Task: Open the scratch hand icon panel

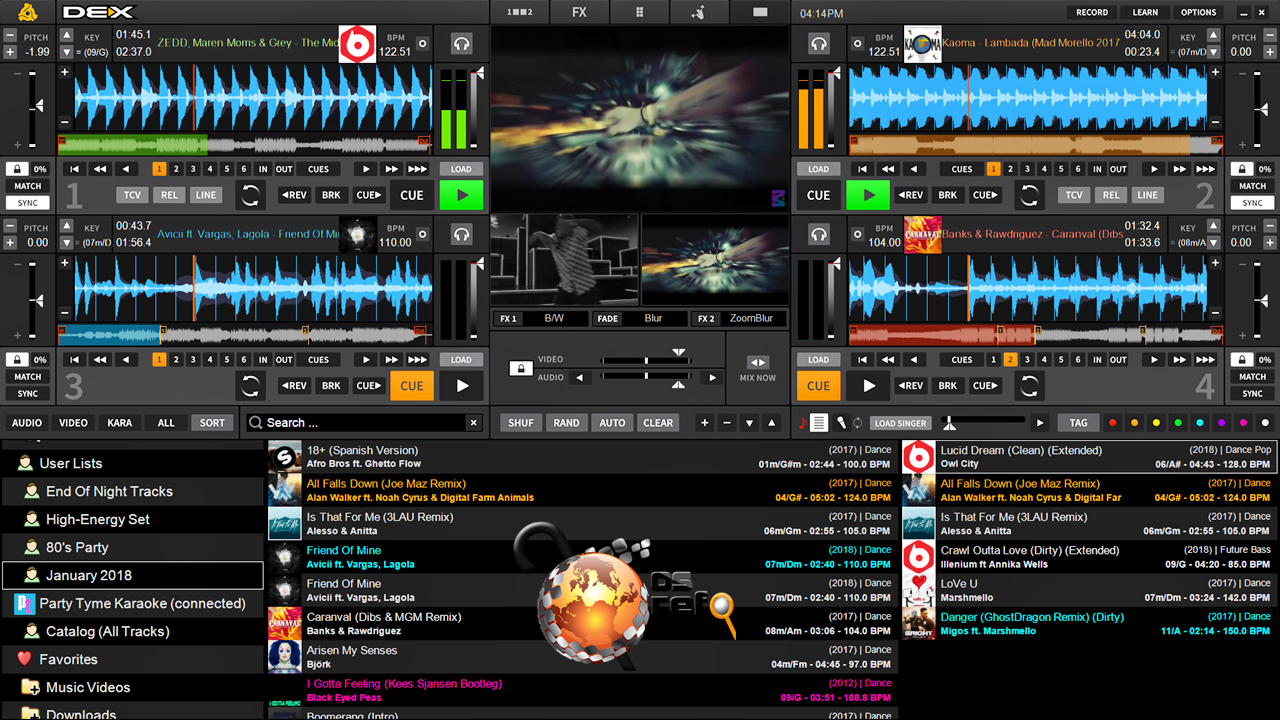Action: click(x=700, y=12)
